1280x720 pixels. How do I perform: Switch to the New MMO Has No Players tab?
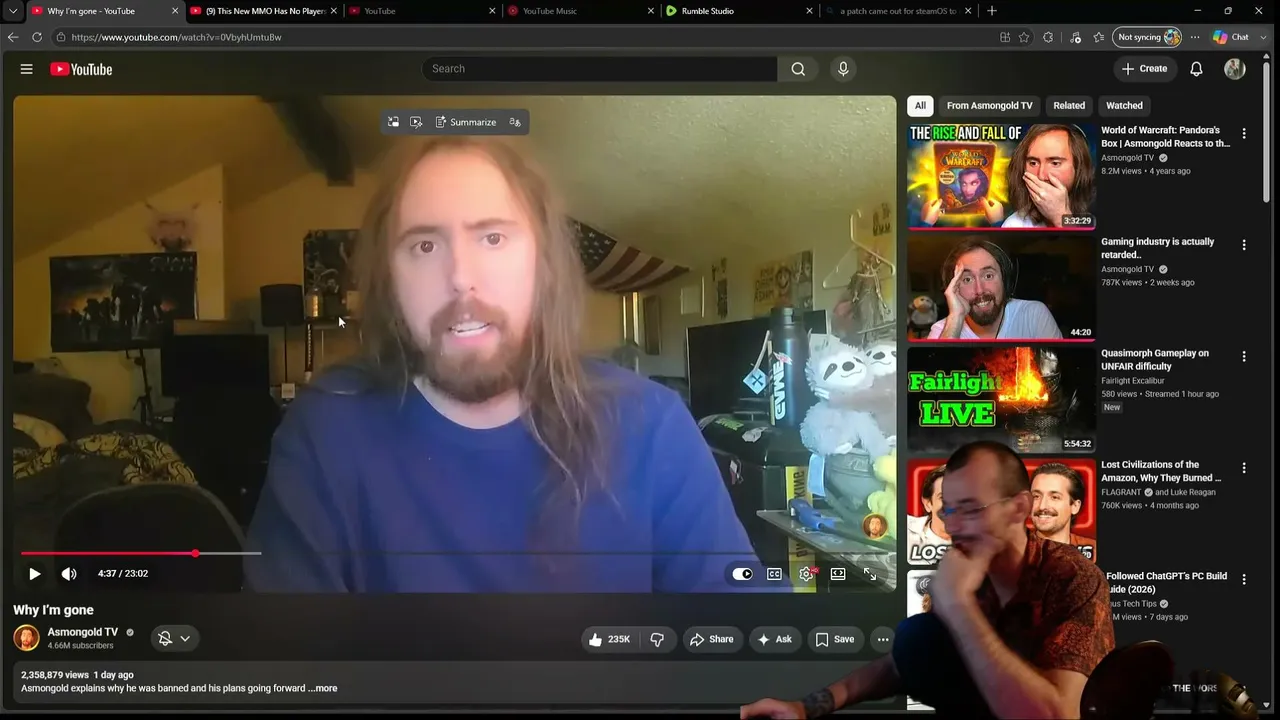(x=265, y=11)
